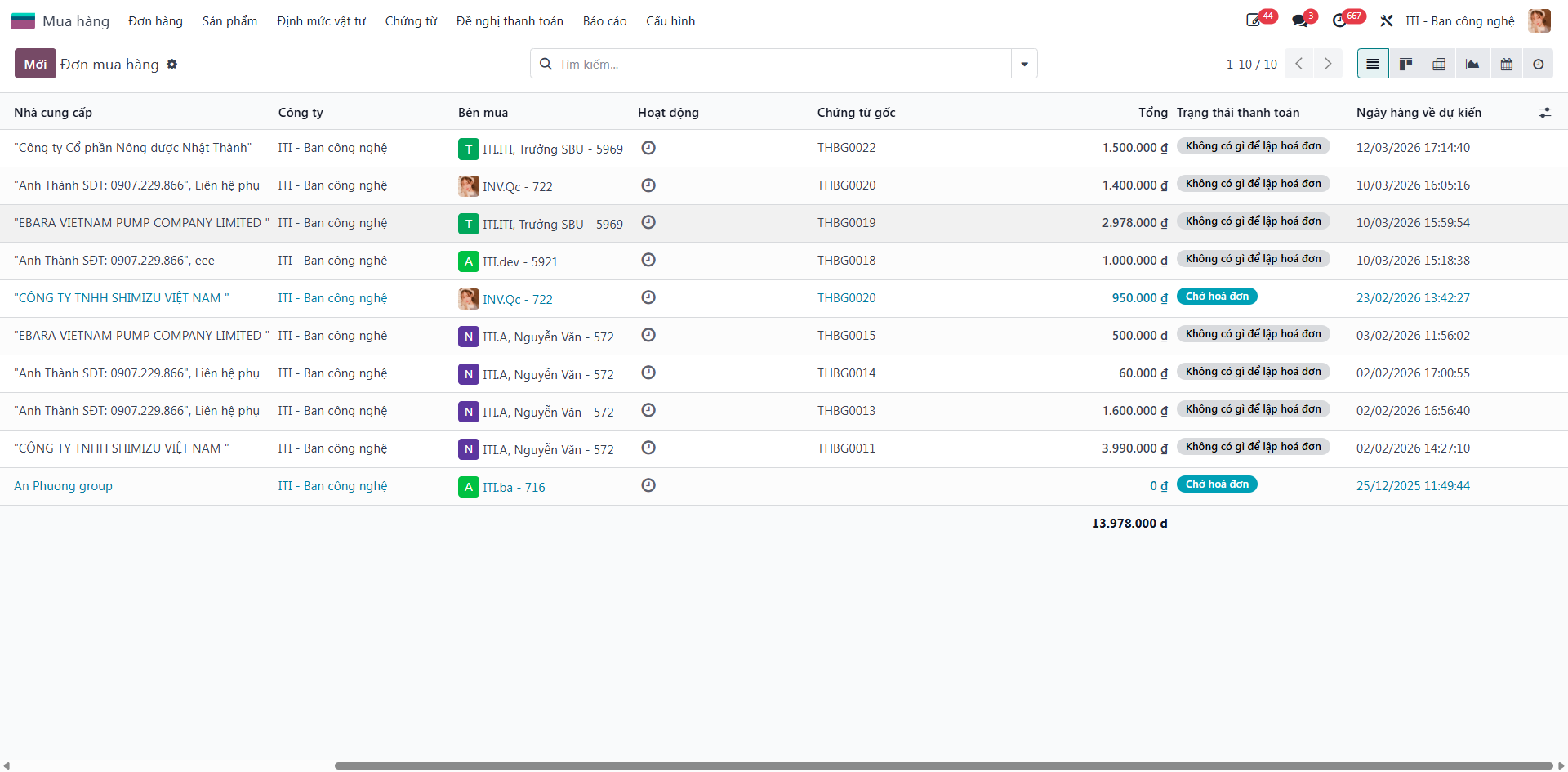1568x772 pixels.
Task: Go to next page arrow
Action: click(1328, 64)
